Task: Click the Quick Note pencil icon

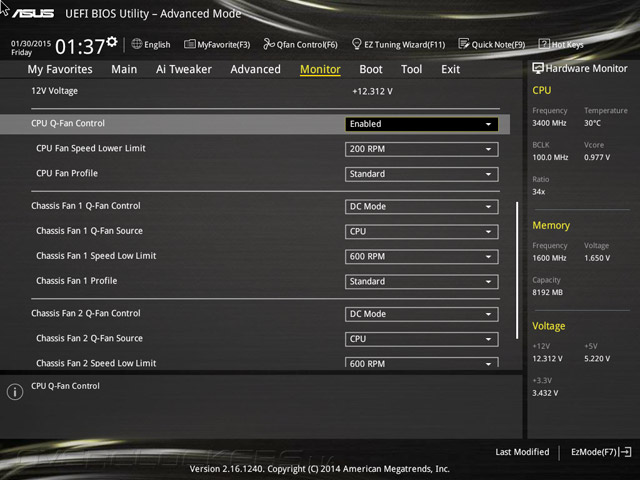Action: click(464, 44)
